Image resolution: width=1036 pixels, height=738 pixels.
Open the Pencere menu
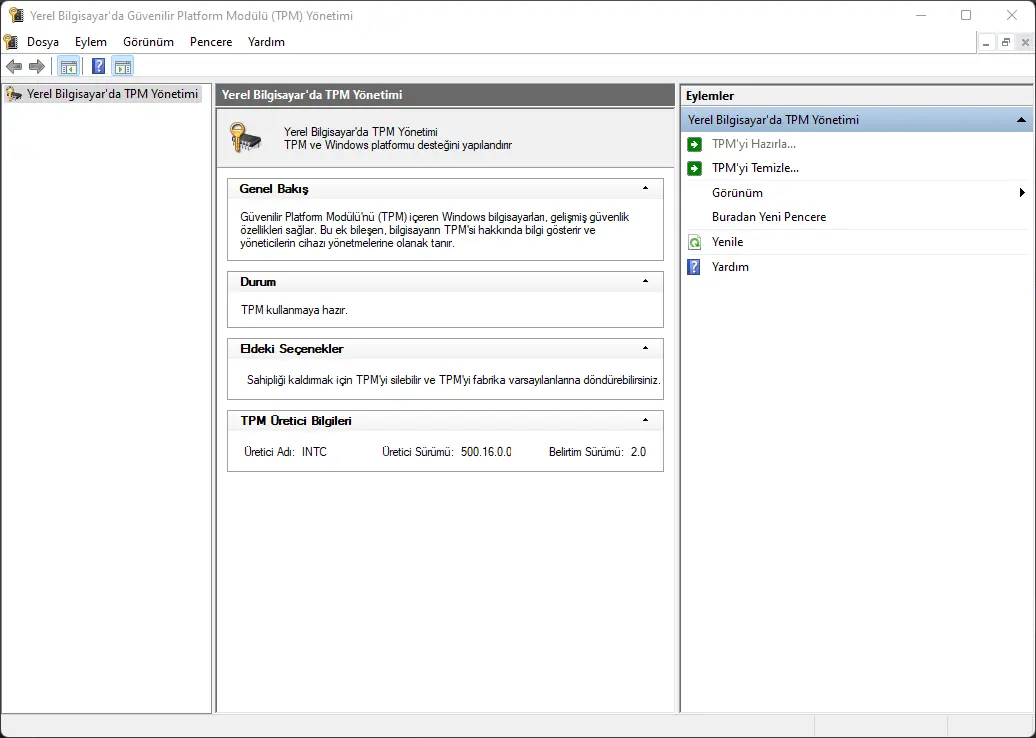[x=211, y=42]
